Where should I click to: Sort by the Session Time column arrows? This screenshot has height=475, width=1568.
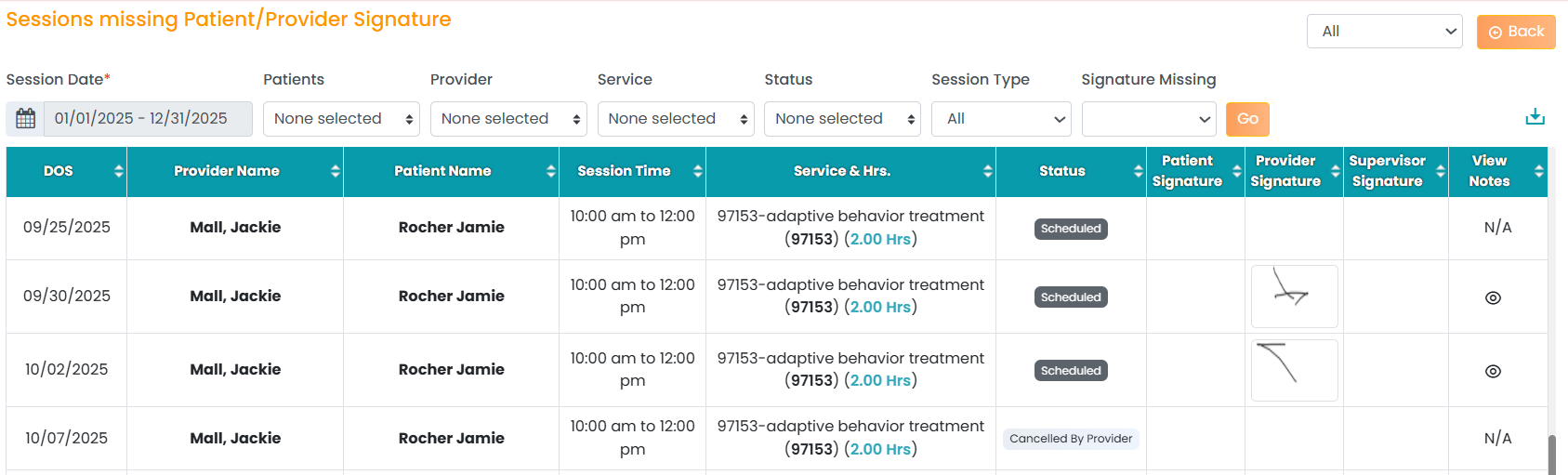(x=697, y=171)
